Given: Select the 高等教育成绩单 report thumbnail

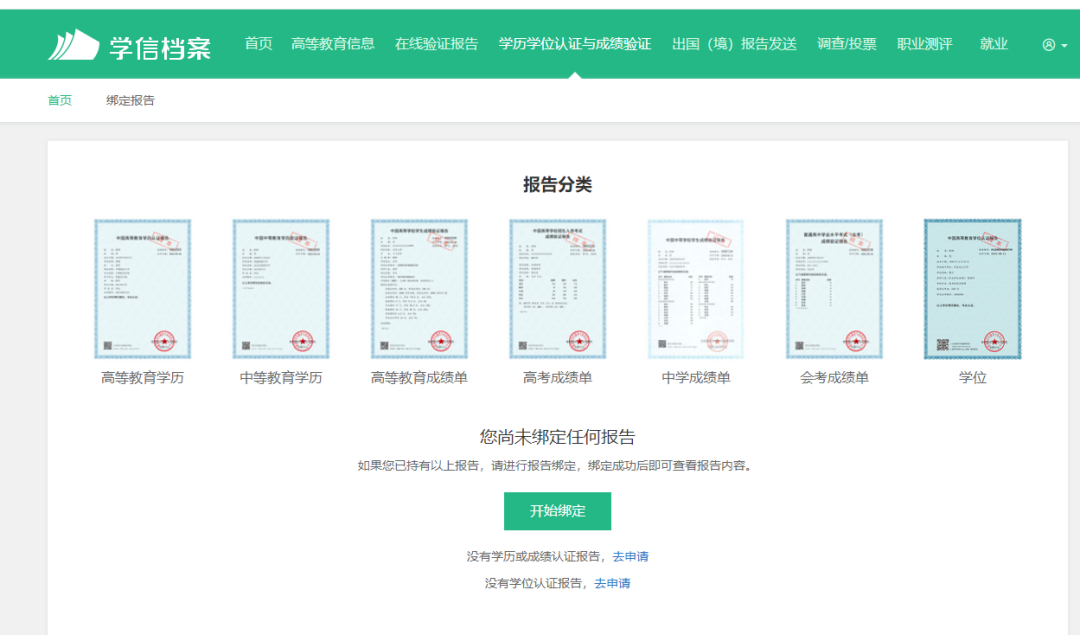Looking at the screenshot, I should pos(419,289).
